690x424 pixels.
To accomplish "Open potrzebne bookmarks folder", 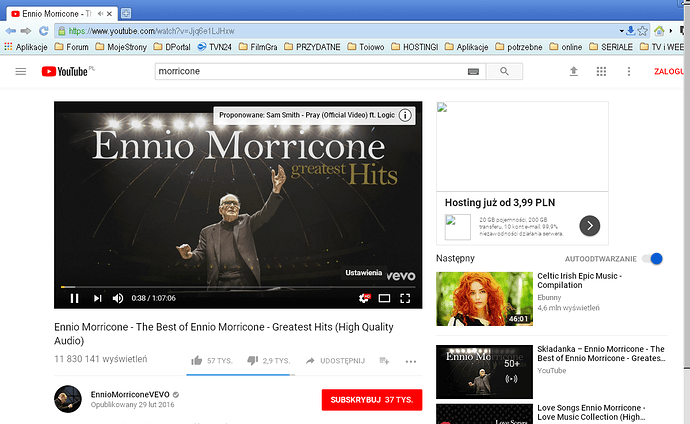I will [519, 47].
